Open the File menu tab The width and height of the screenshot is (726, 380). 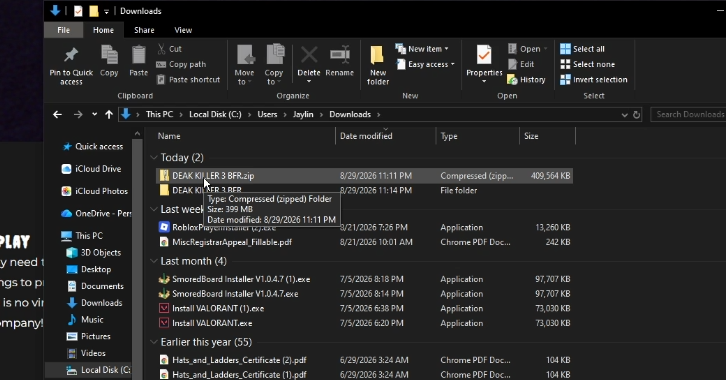[x=63, y=30]
